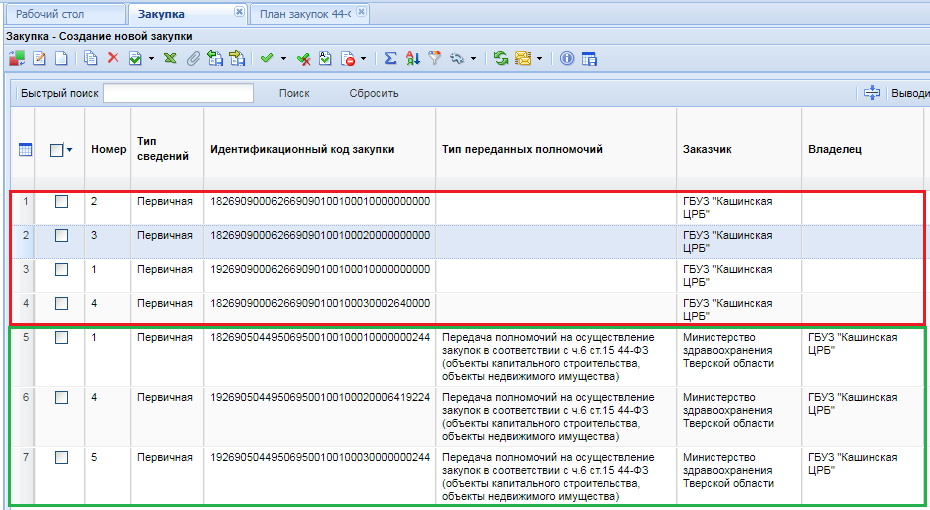Switch to the Рабочий стол tab

tap(49, 13)
